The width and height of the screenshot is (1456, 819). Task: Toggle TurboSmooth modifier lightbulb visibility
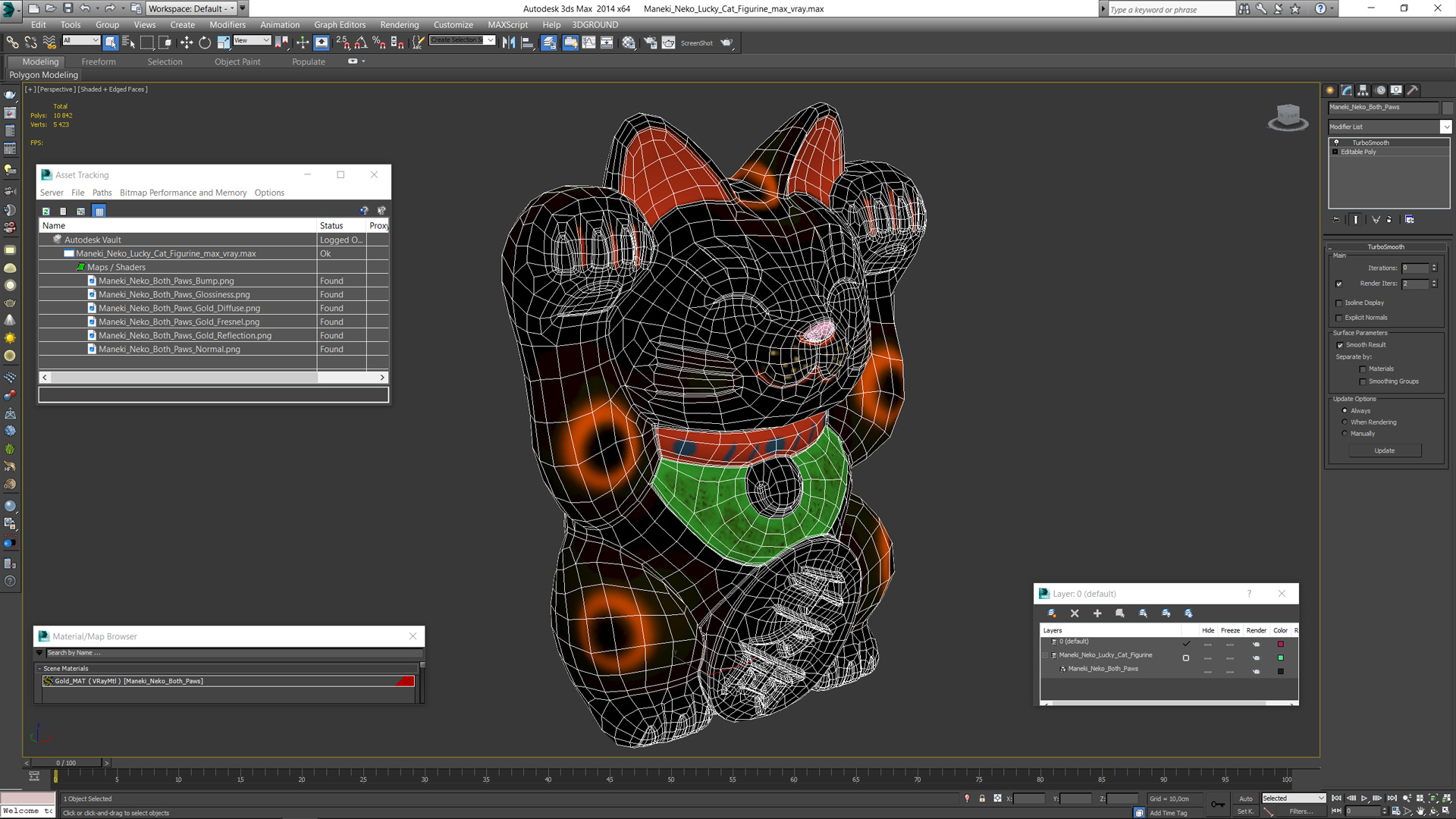click(1336, 143)
